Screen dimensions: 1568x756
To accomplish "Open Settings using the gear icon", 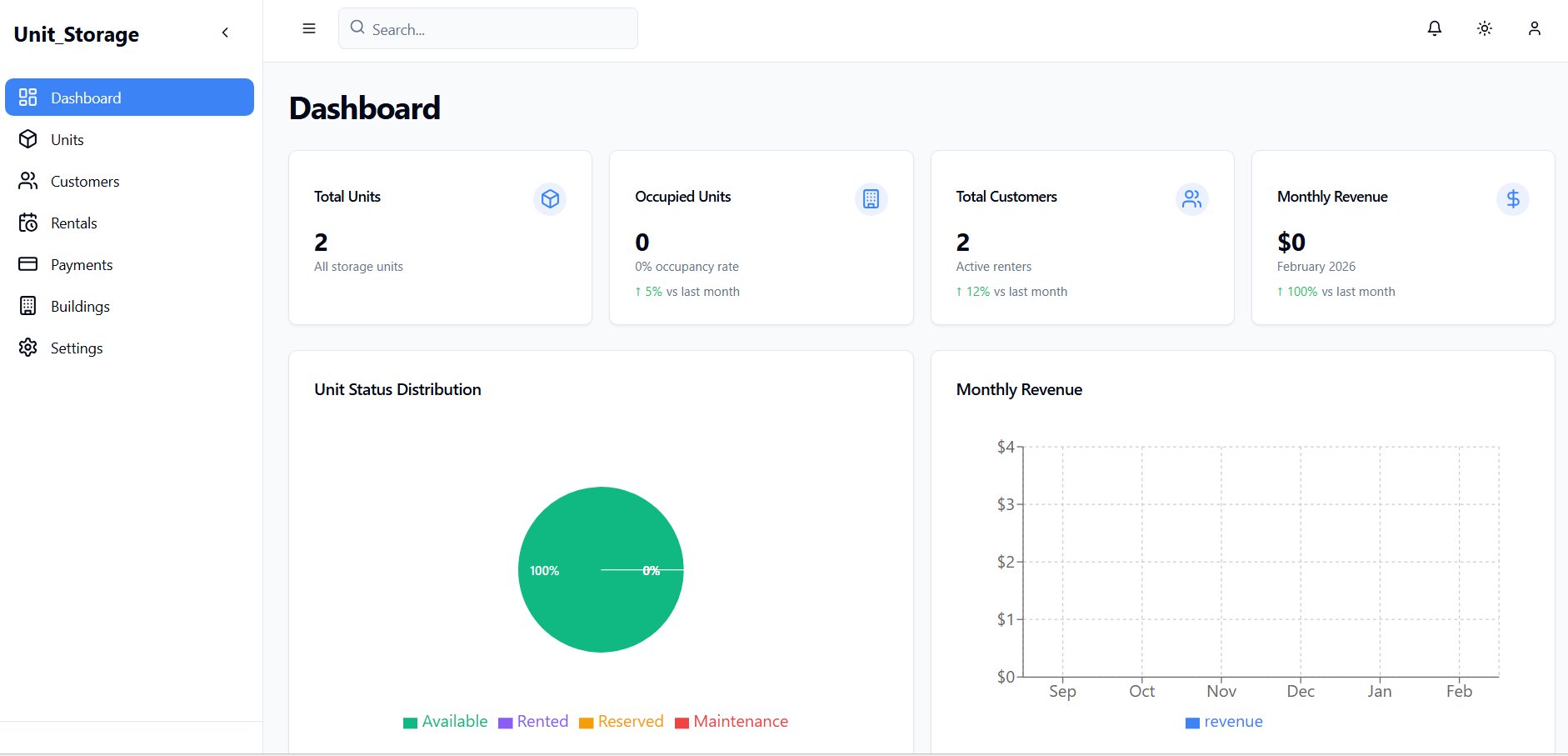I will coord(28,348).
